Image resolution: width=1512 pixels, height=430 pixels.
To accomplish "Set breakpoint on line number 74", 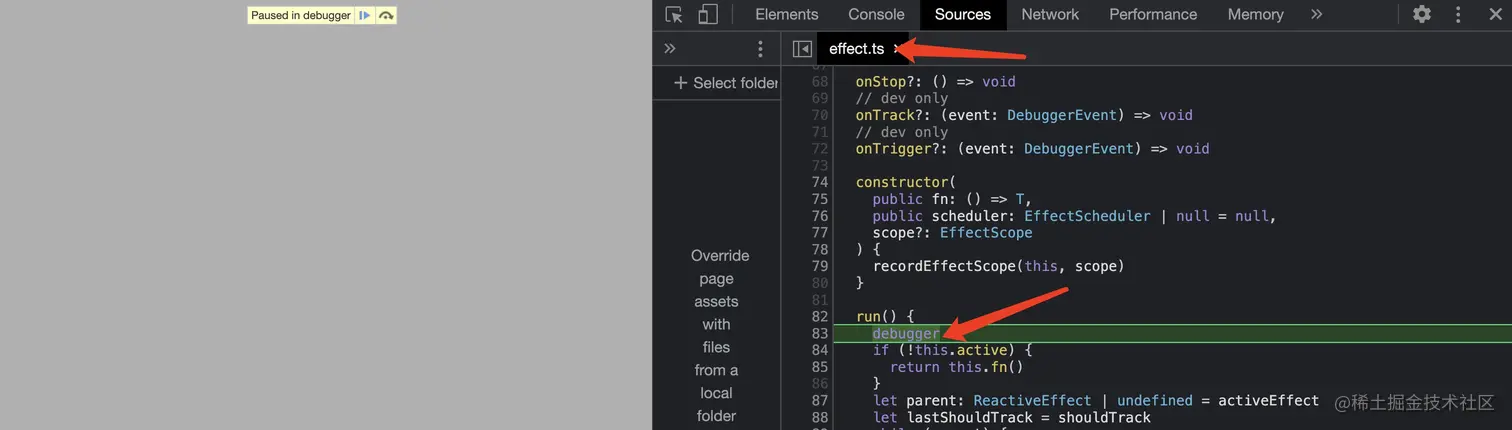I will click(x=820, y=182).
